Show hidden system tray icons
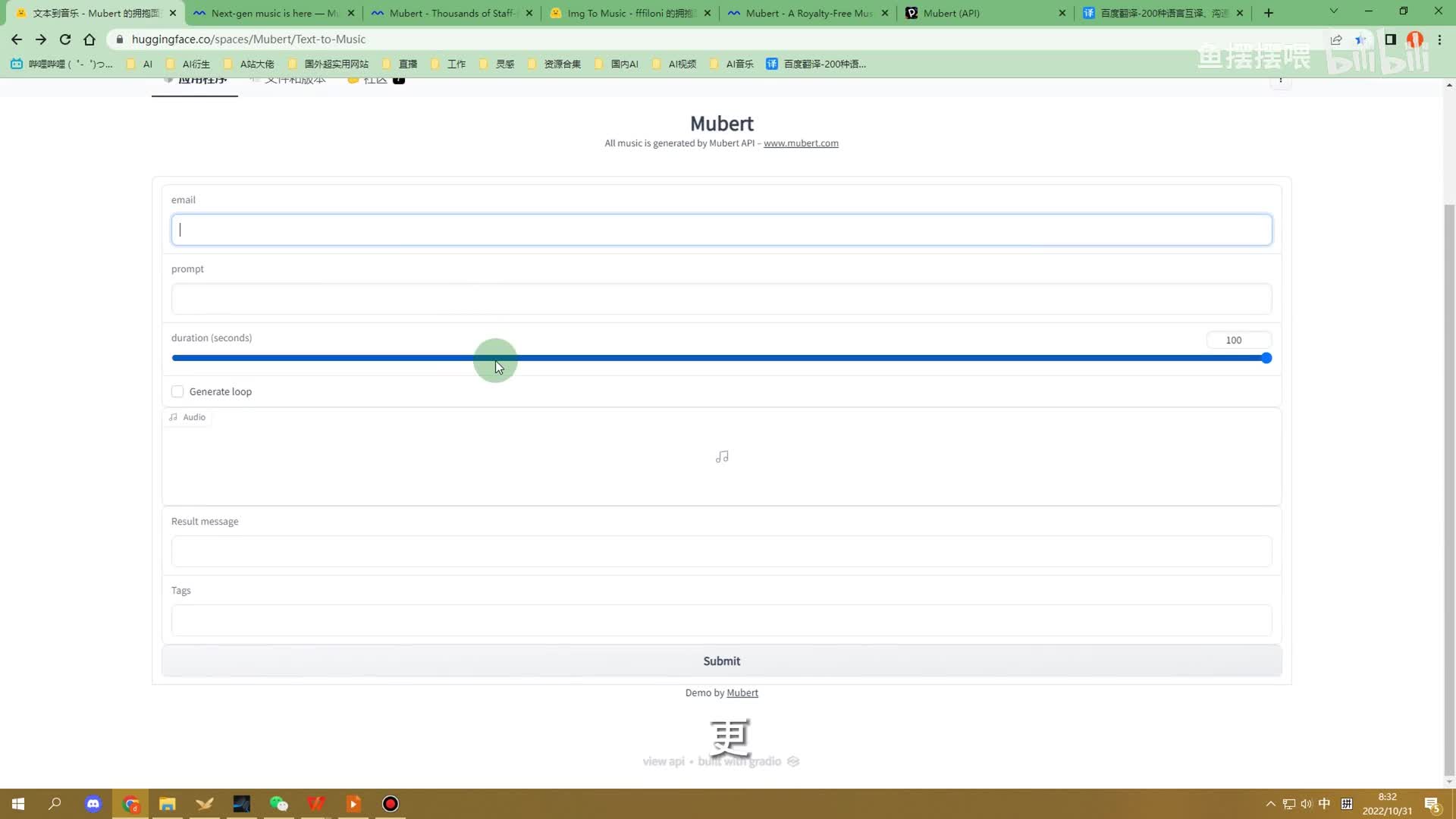The image size is (1456, 819). (x=1270, y=804)
